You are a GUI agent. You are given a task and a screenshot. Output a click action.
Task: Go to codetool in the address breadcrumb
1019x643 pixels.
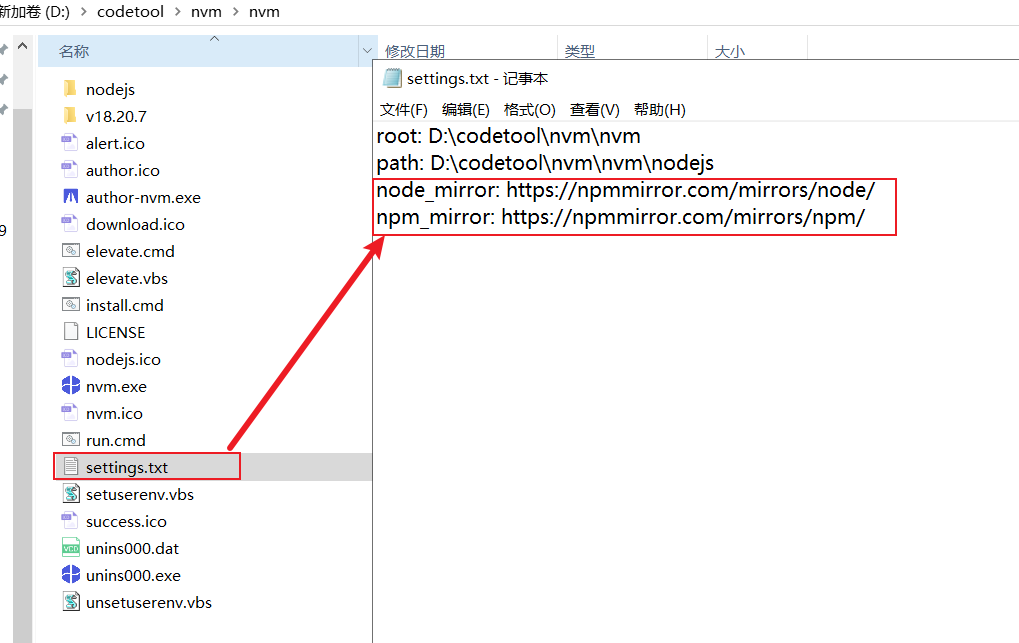131,12
